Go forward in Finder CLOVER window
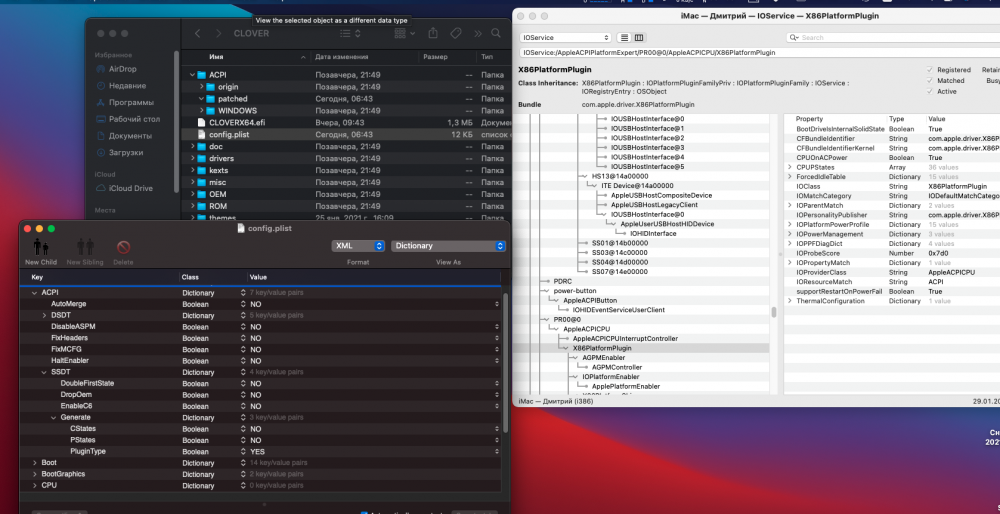 pos(219,33)
